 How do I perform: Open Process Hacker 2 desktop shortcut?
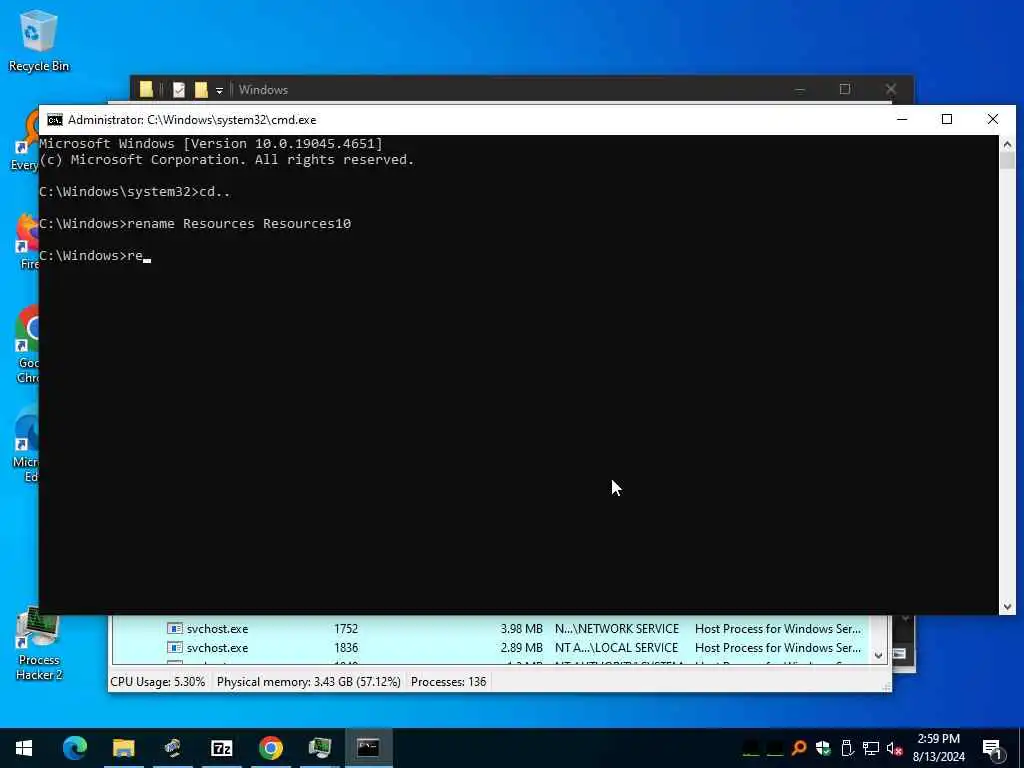pos(39,645)
